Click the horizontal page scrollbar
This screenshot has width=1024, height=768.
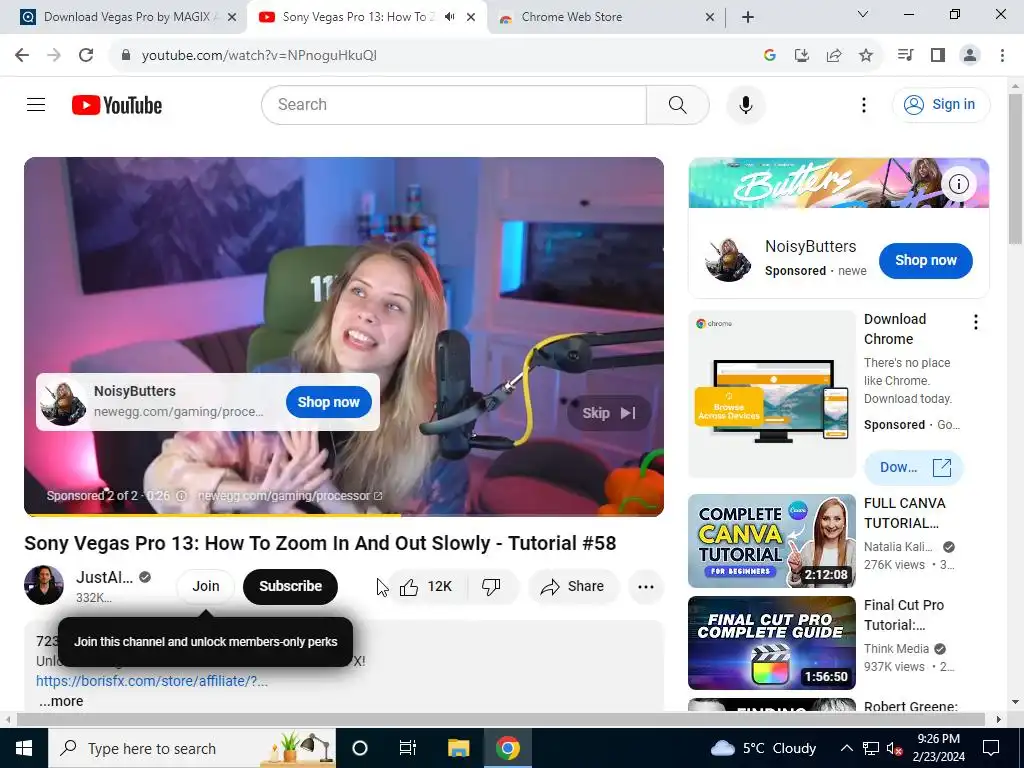click(500, 719)
